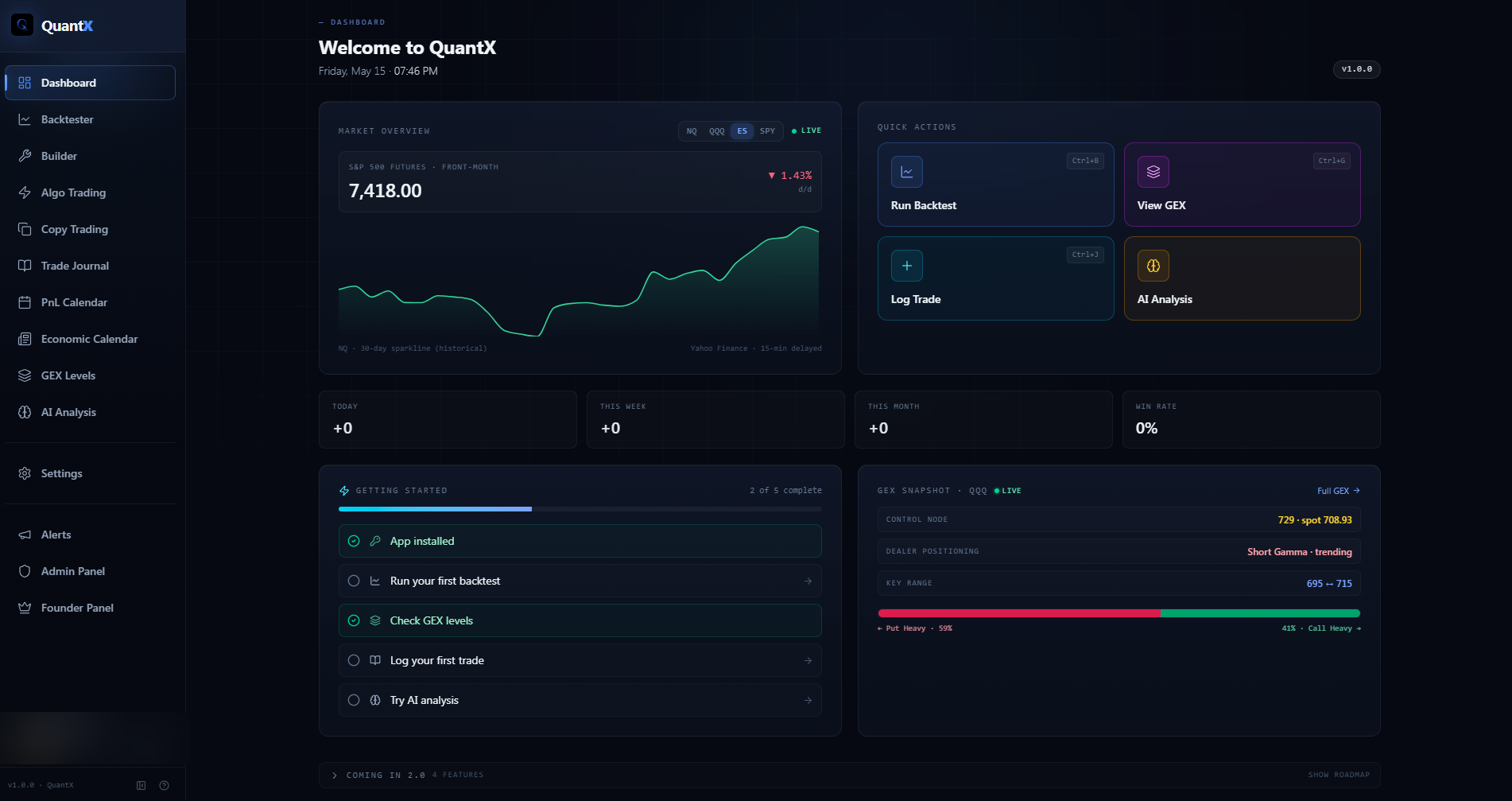
Task: Click the put/call heavy ratio bar
Action: 1119,613
